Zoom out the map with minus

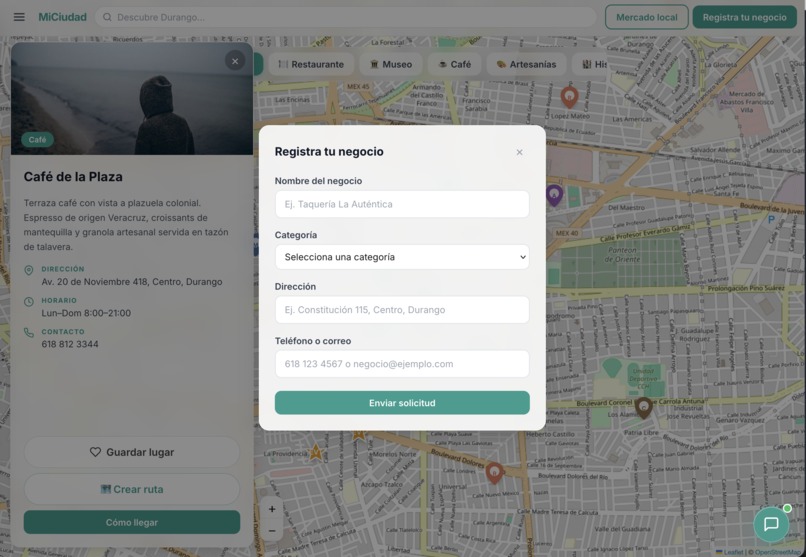coord(272,531)
